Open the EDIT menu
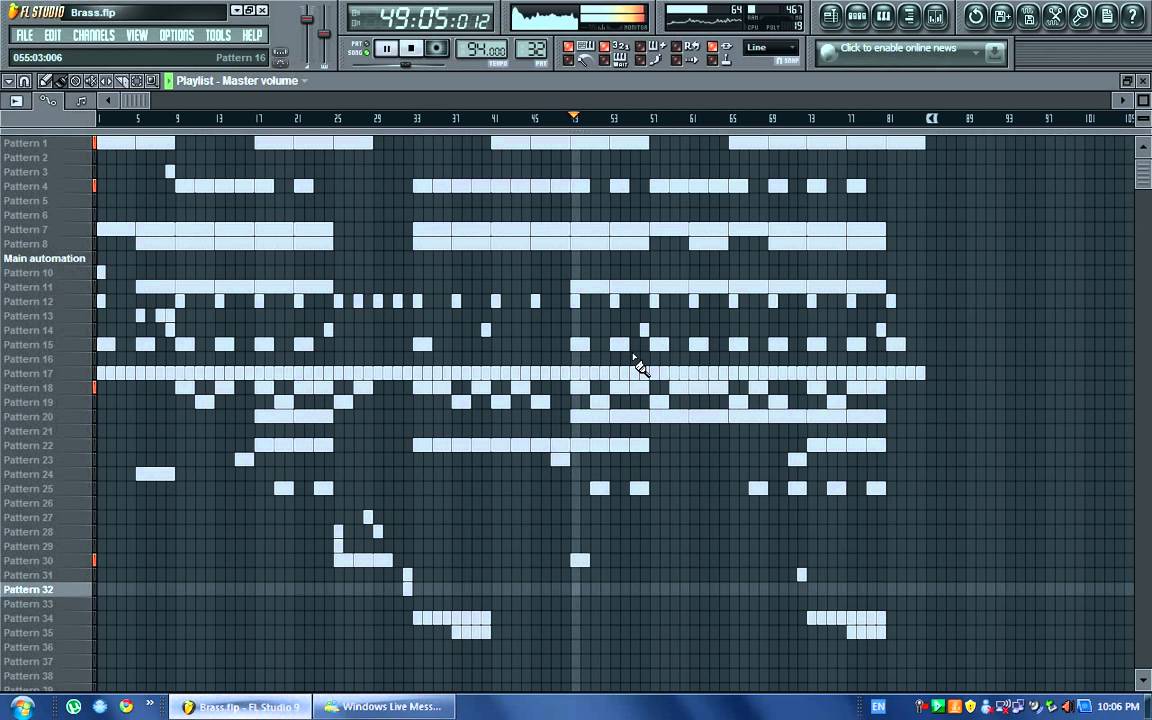The height and width of the screenshot is (720, 1152). 52,35
